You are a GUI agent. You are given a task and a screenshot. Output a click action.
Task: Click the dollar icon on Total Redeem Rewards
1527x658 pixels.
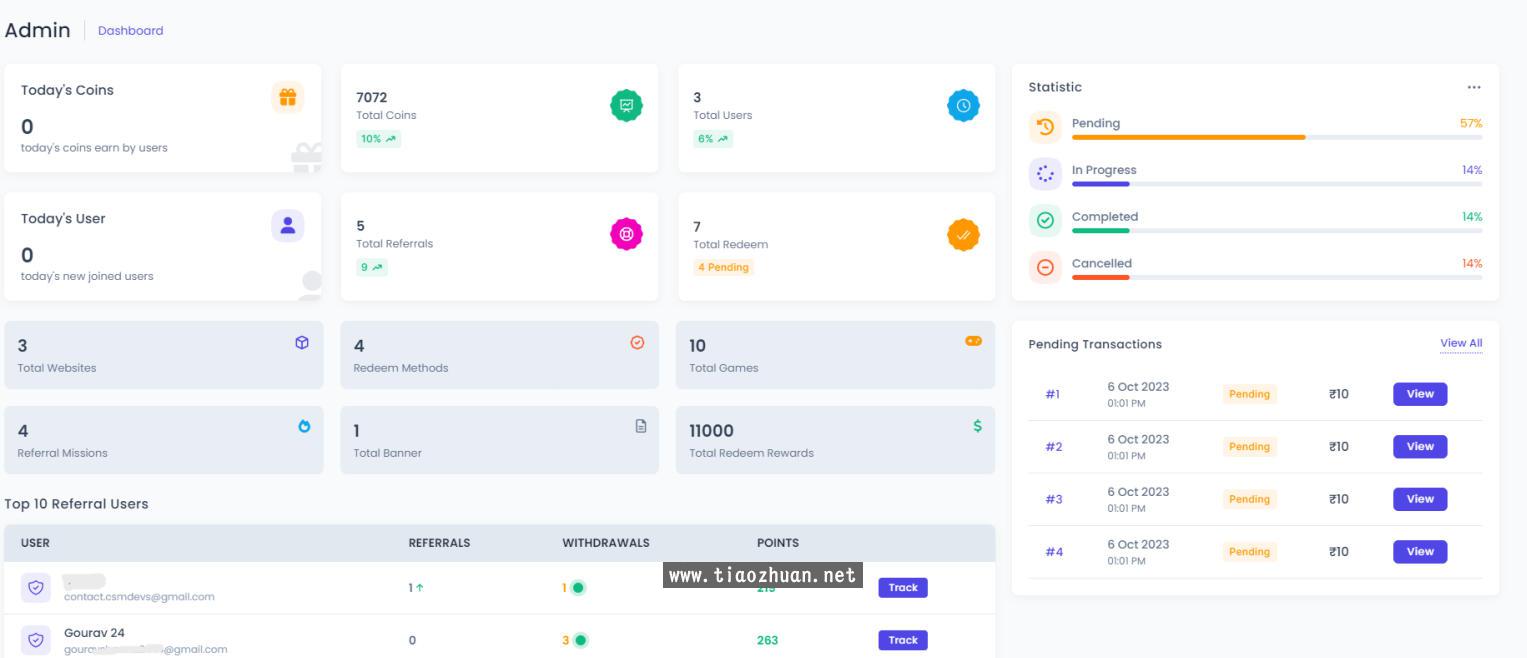[977, 426]
